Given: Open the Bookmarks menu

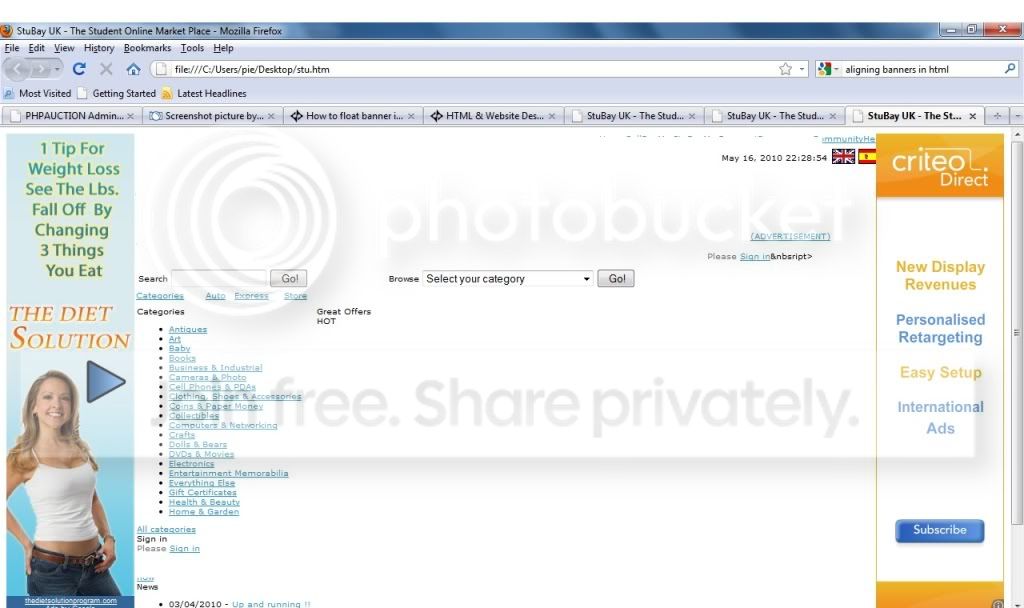Looking at the screenshot, I should click(x=147, y=48).
